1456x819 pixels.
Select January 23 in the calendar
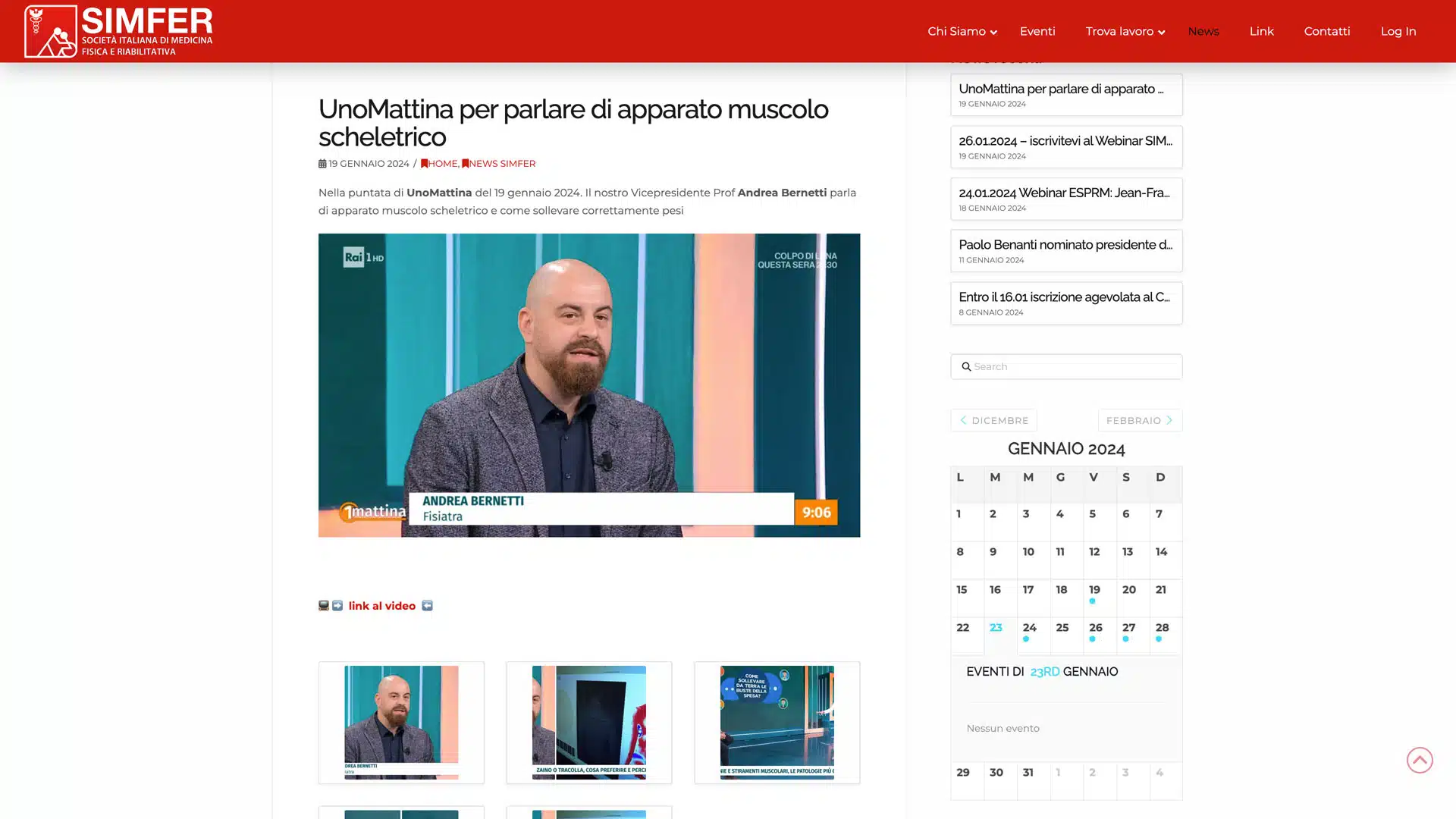[1000, 635]
